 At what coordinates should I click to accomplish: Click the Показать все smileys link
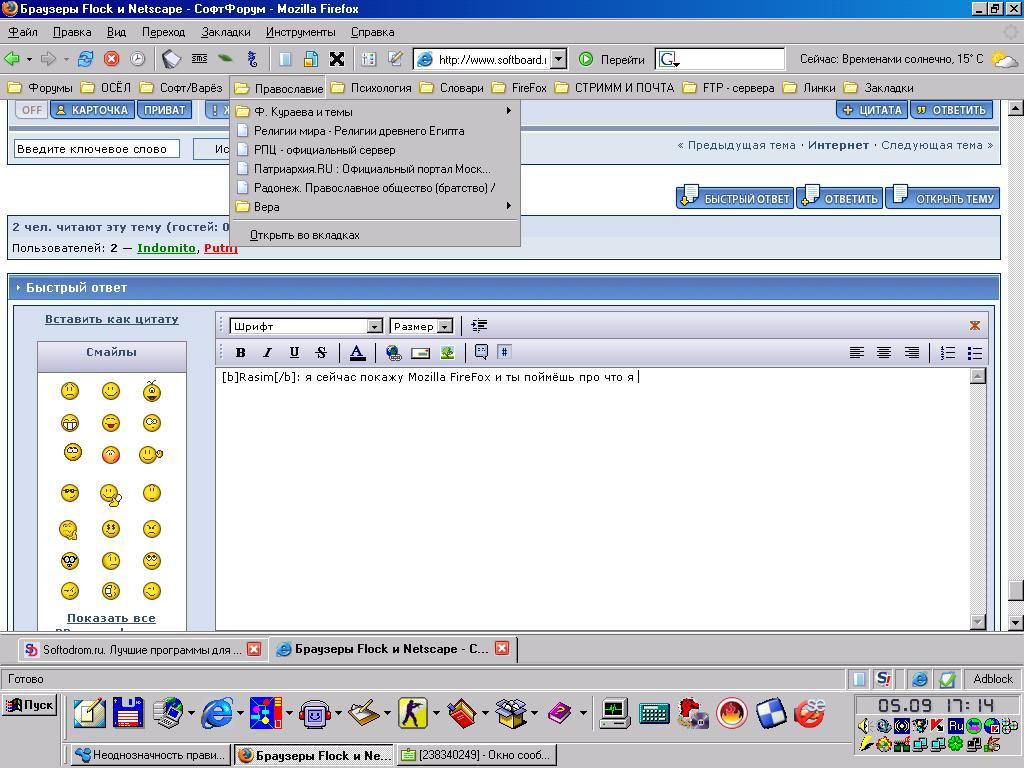click(111, 618)
